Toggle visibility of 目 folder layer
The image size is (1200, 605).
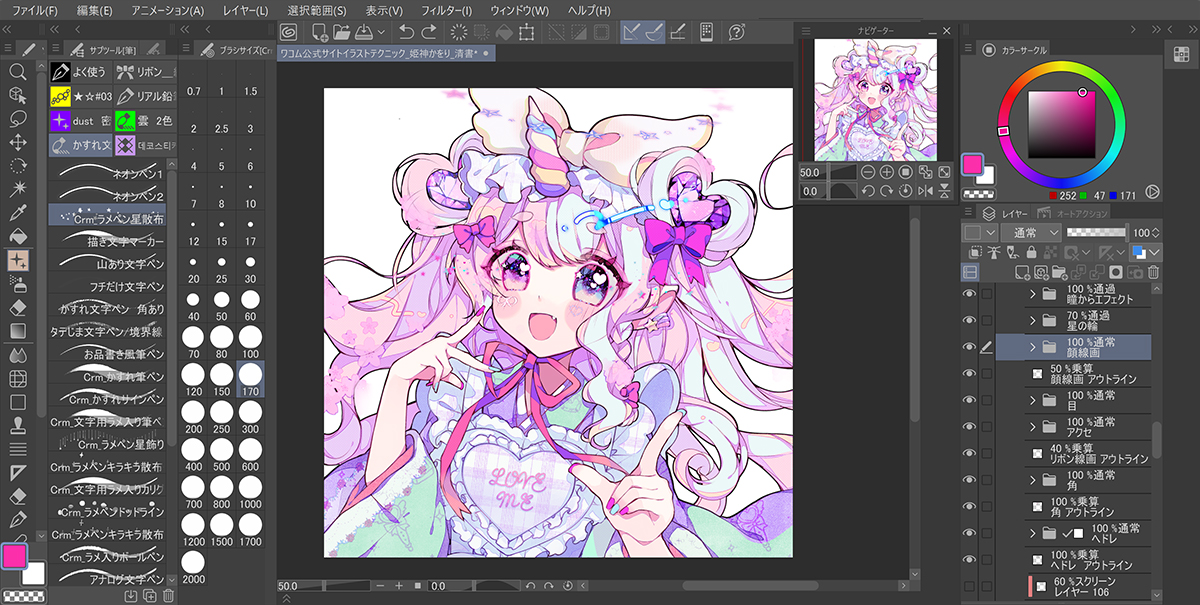968,400
